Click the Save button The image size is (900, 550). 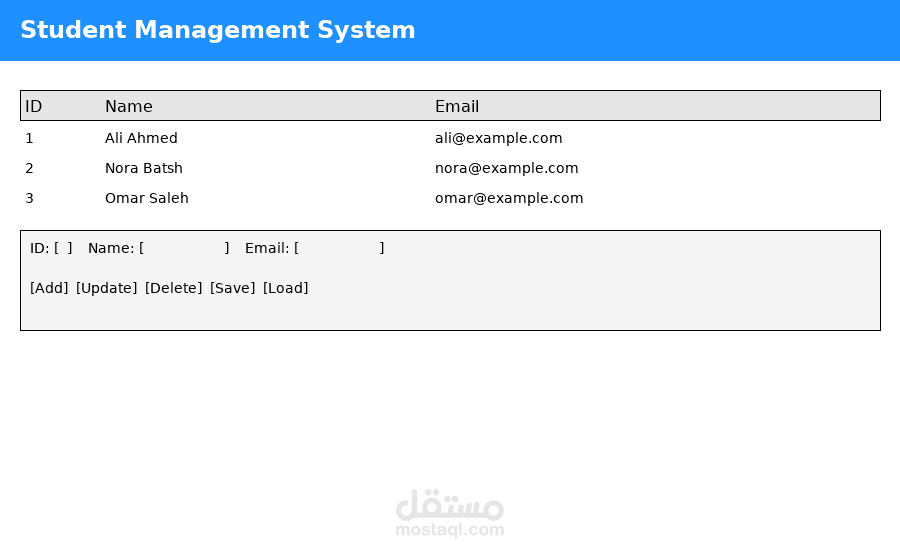pyautogui.click(x=232, y=288)
